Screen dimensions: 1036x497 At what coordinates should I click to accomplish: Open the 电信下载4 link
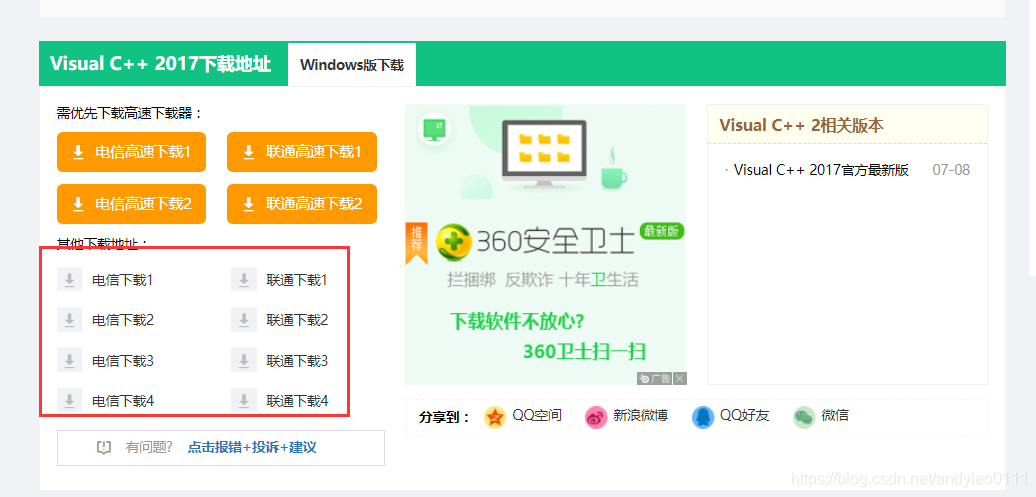(123, 401)
